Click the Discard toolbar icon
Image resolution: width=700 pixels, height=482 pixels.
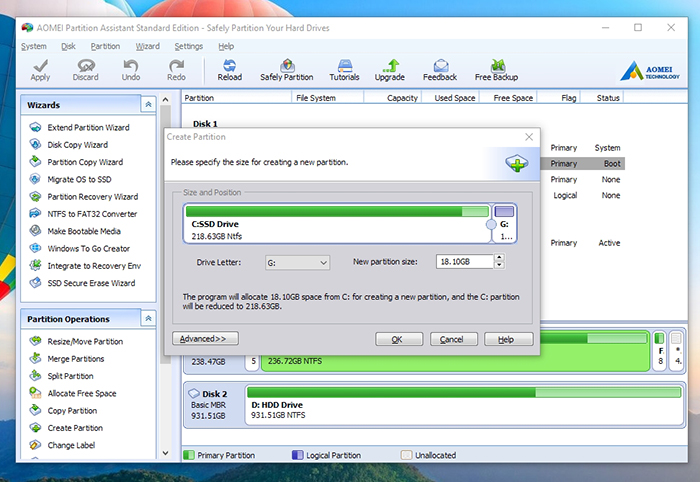tap(86, 66)
